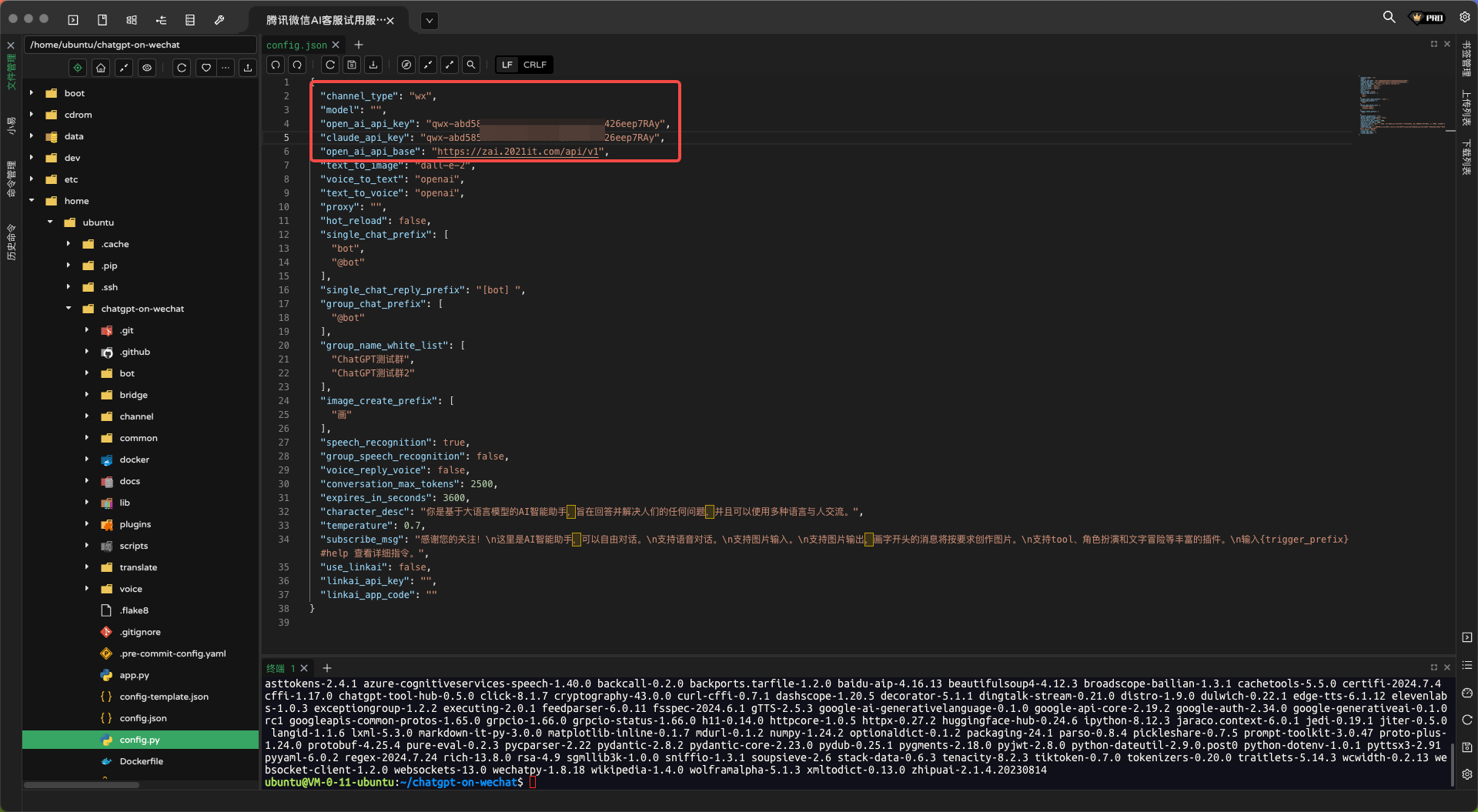The width and height of the screenshot is (1478, 812).
Task: Open the more options ellipsis in file panel
Action: click(x=226, y=68)
